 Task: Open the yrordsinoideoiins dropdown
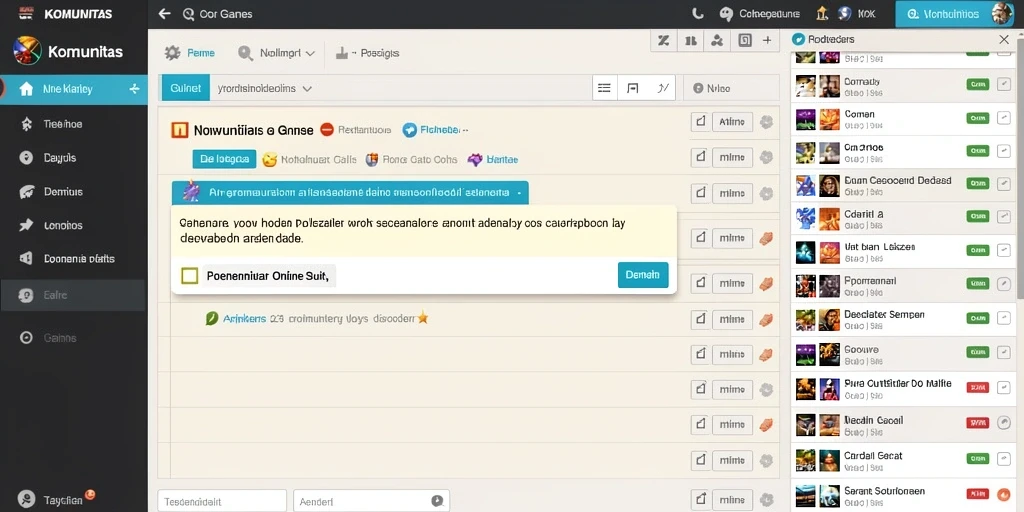tap(306, 88)
